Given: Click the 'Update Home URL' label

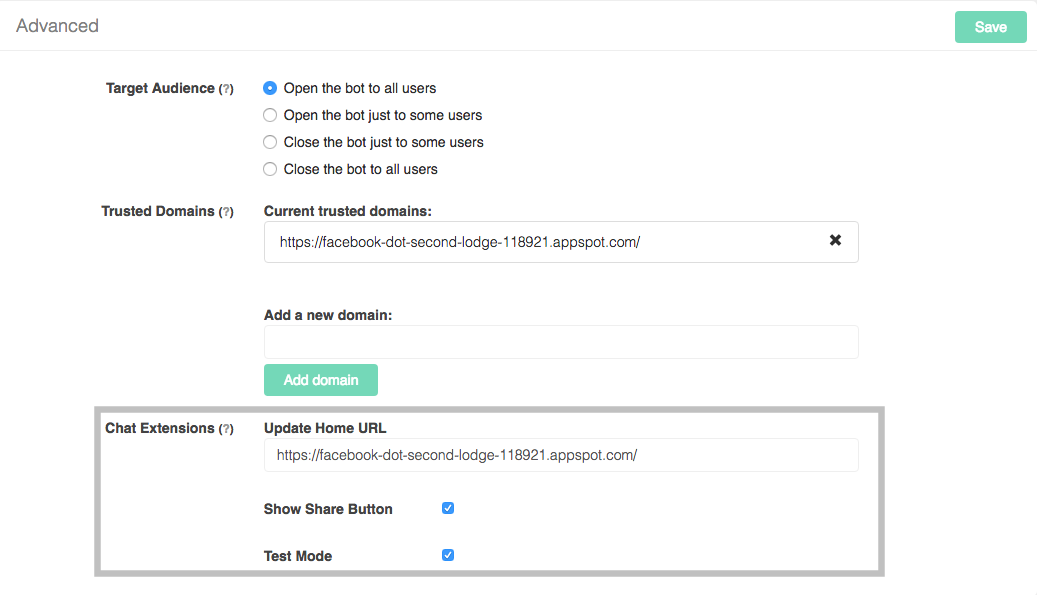Looking at the screenshot, I should point(325,428).
